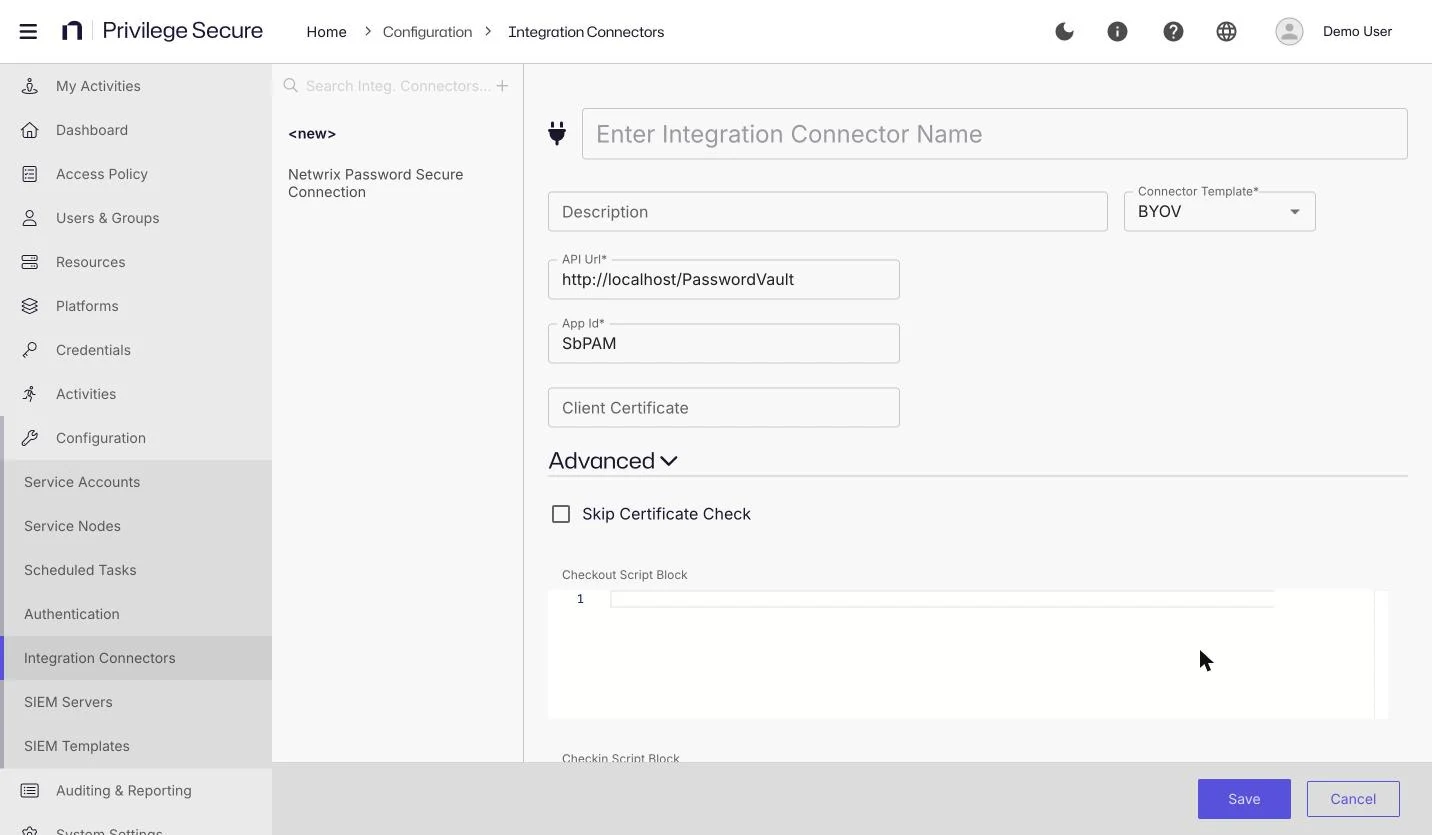Open Authentication settings page
The image size is (1432, 835).
click(x=136, y=614)
